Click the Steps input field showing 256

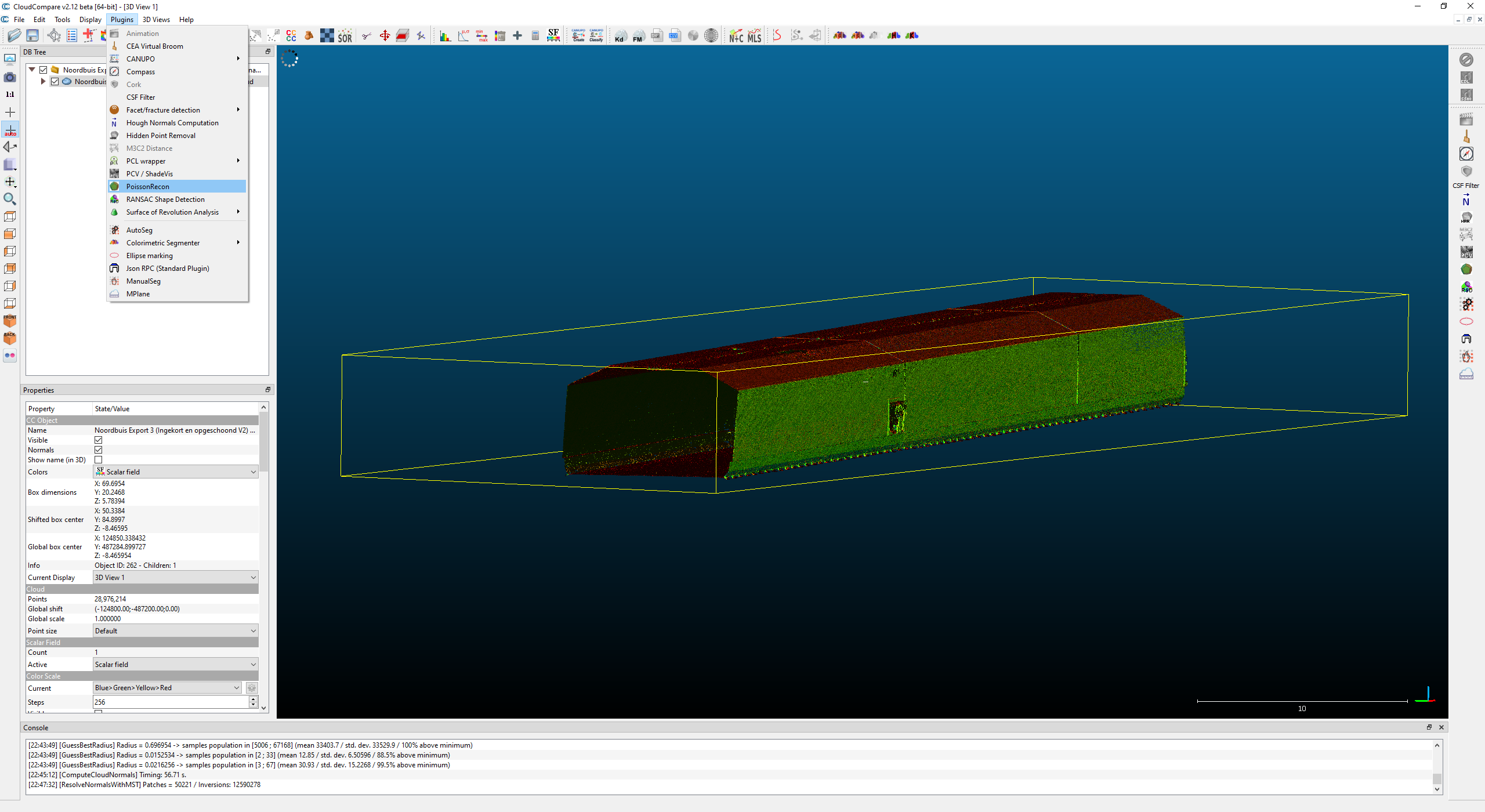tap(171, 702)
